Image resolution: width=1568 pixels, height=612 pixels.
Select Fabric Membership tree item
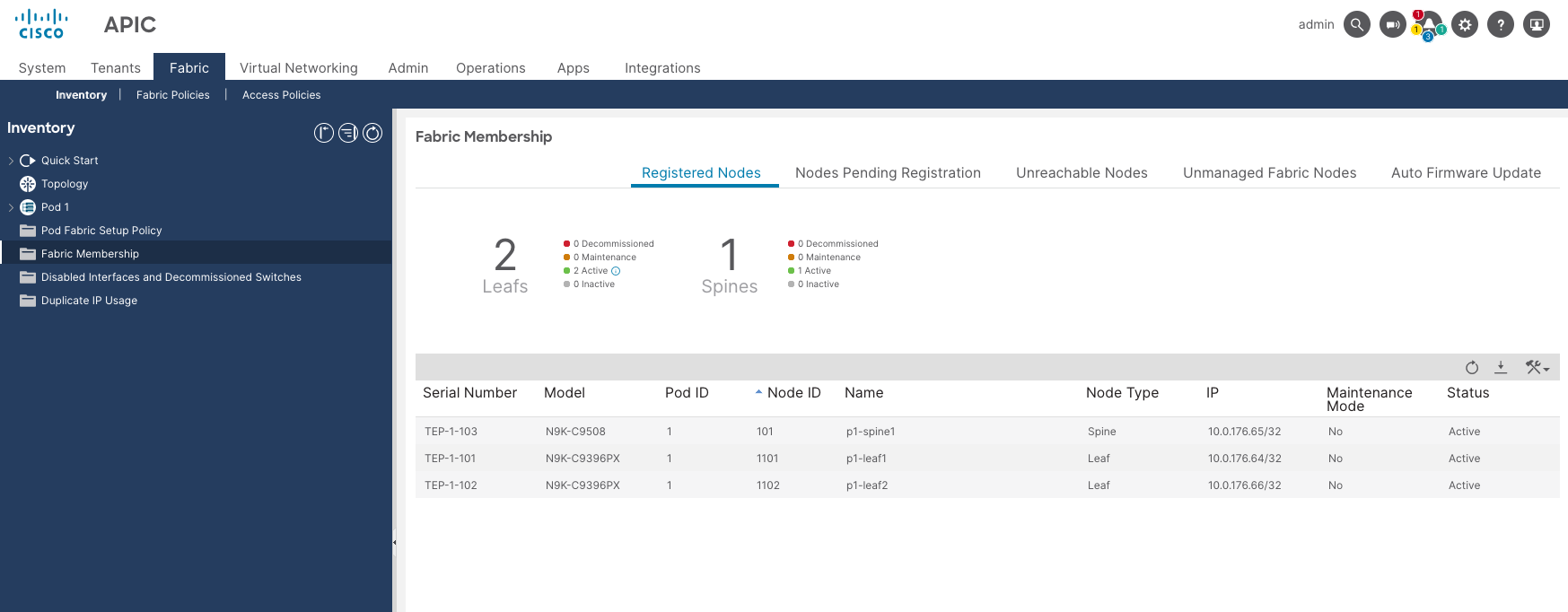coord(90,254)
